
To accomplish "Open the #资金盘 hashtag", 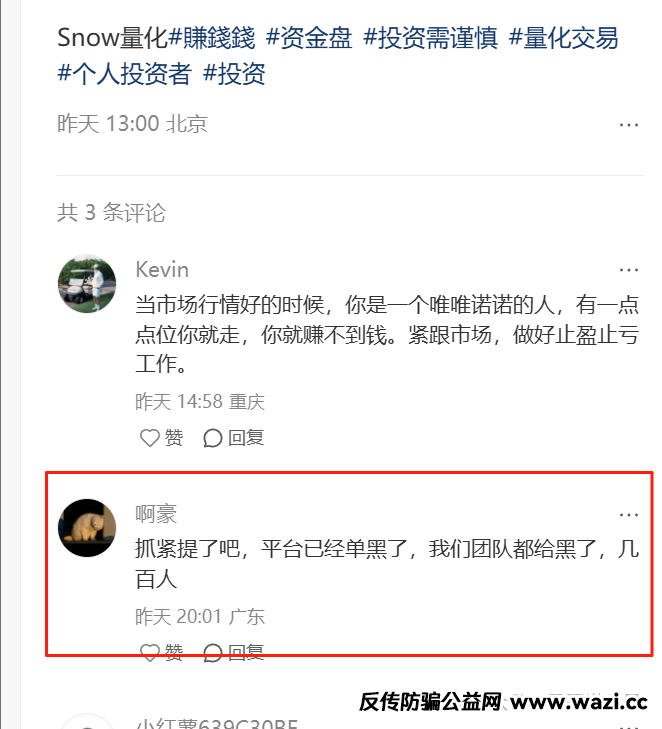I will [309, 38].
